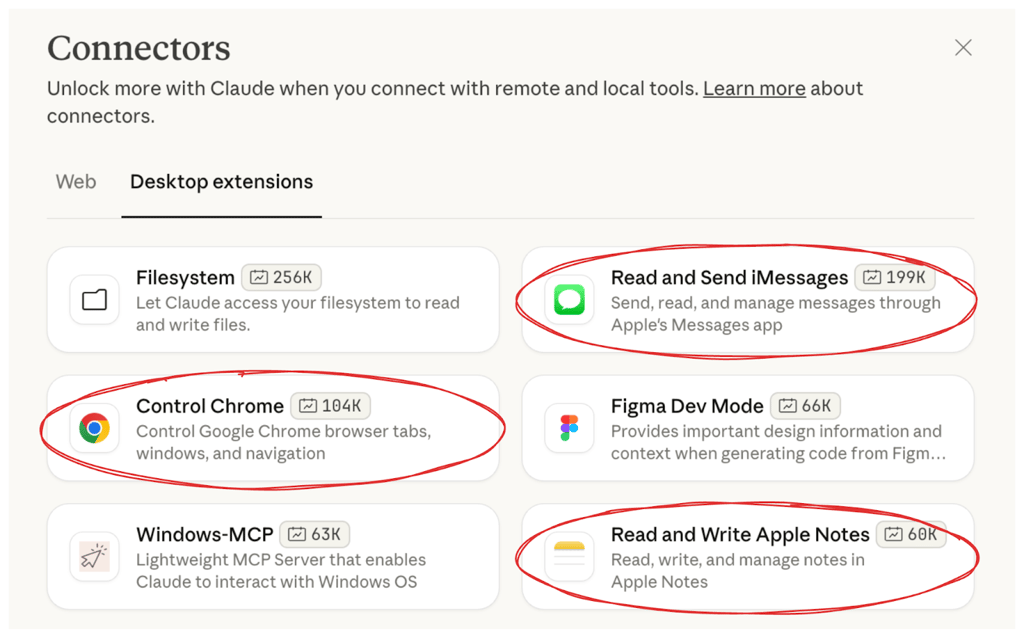The height and width of the screenshot is (638, 1024).
Task: Select the Read and Send iMessages title
Action: tap(729, 278)
